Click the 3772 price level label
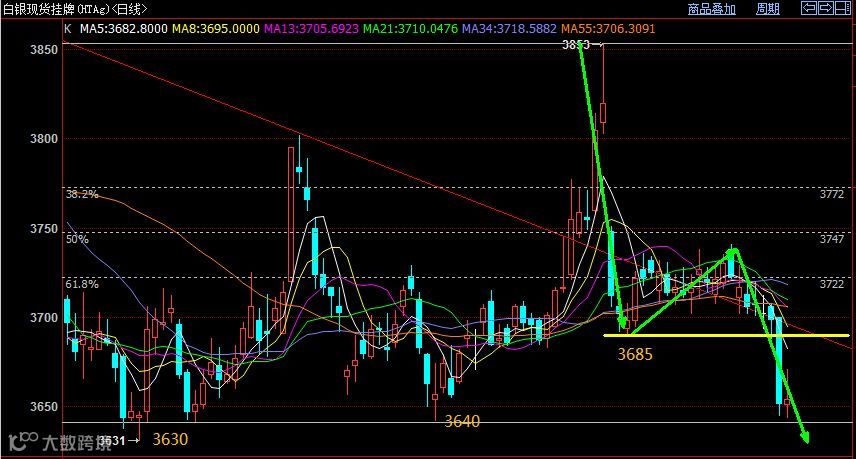Image resolution: width=856 pixels, height=459 pixels. point(831,194)
